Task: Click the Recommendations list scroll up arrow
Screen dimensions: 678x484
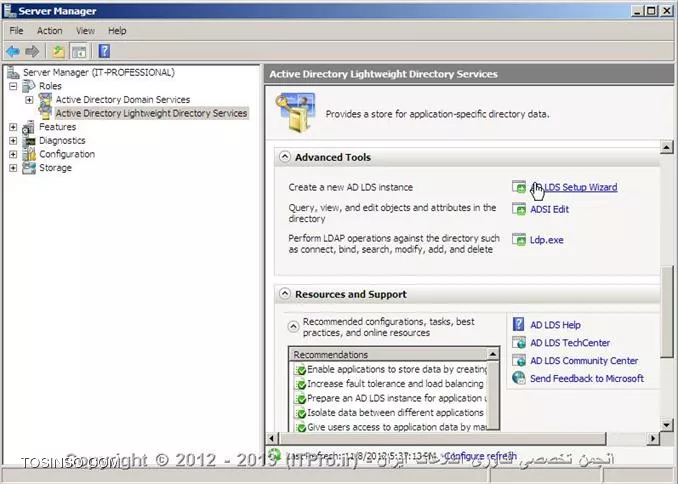Action: pos(493,354)
